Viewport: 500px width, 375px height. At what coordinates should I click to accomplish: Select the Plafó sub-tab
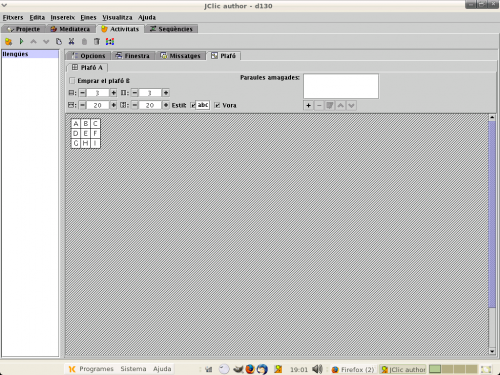(224, 56)
